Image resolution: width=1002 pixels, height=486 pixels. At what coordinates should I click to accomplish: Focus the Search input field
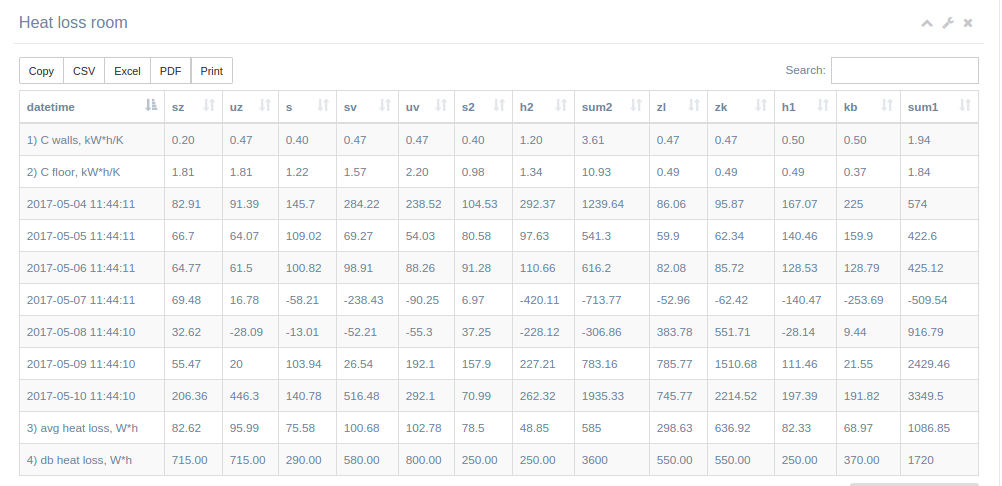click(904, 70)
